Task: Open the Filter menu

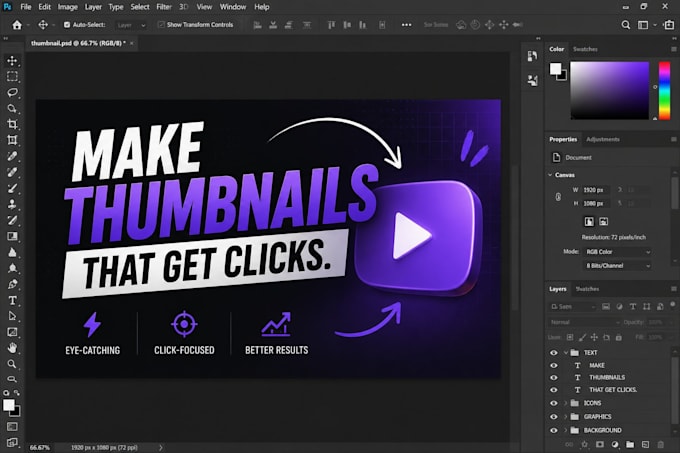Action: tap(164, 7)
